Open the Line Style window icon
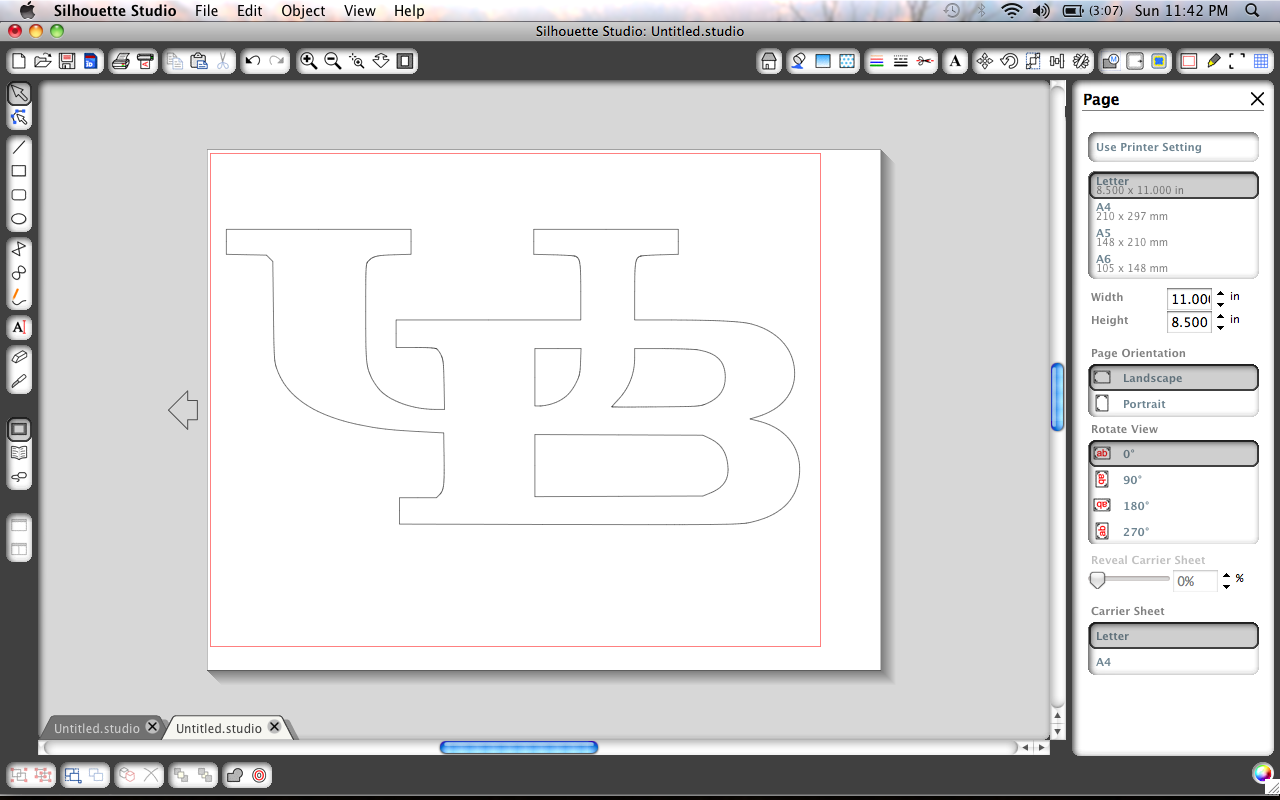Viewport: 1280px width, 800px height. [901, 61]
